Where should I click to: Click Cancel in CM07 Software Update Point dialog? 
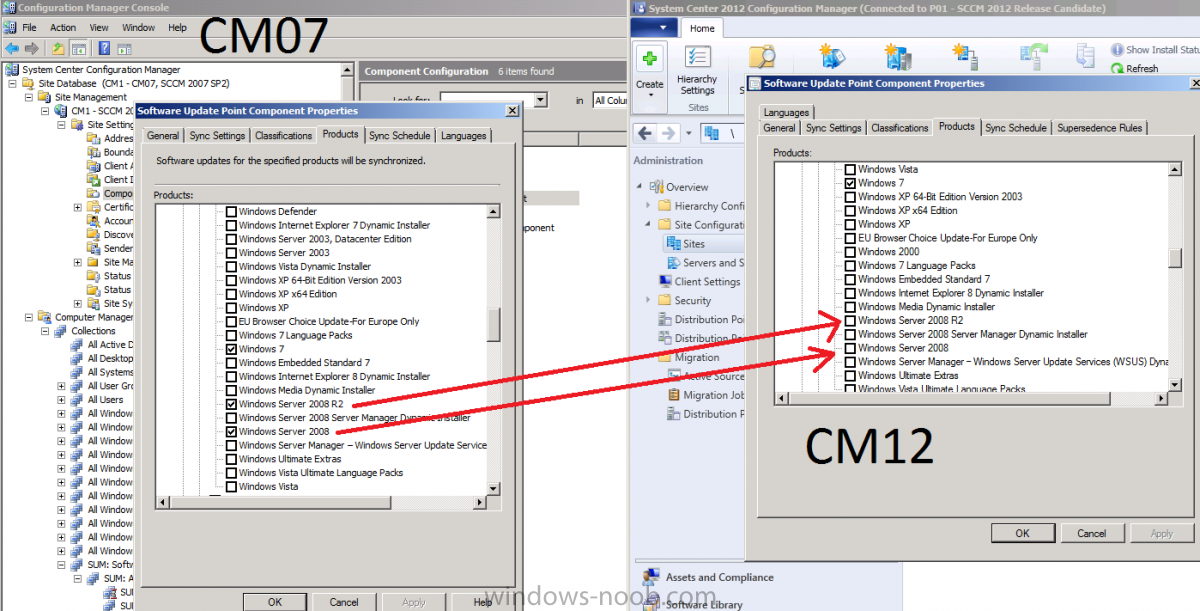click(344, 602)
